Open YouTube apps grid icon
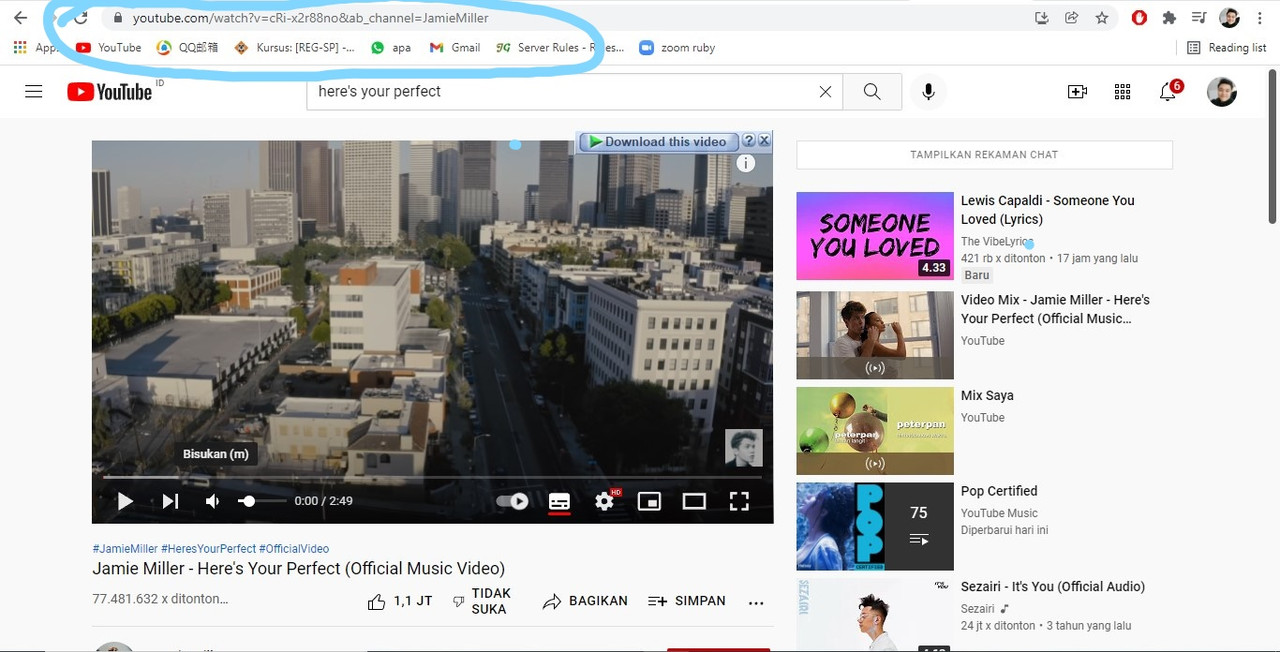The height and width of the screenshot is (652, 1280). point(1122,91)
